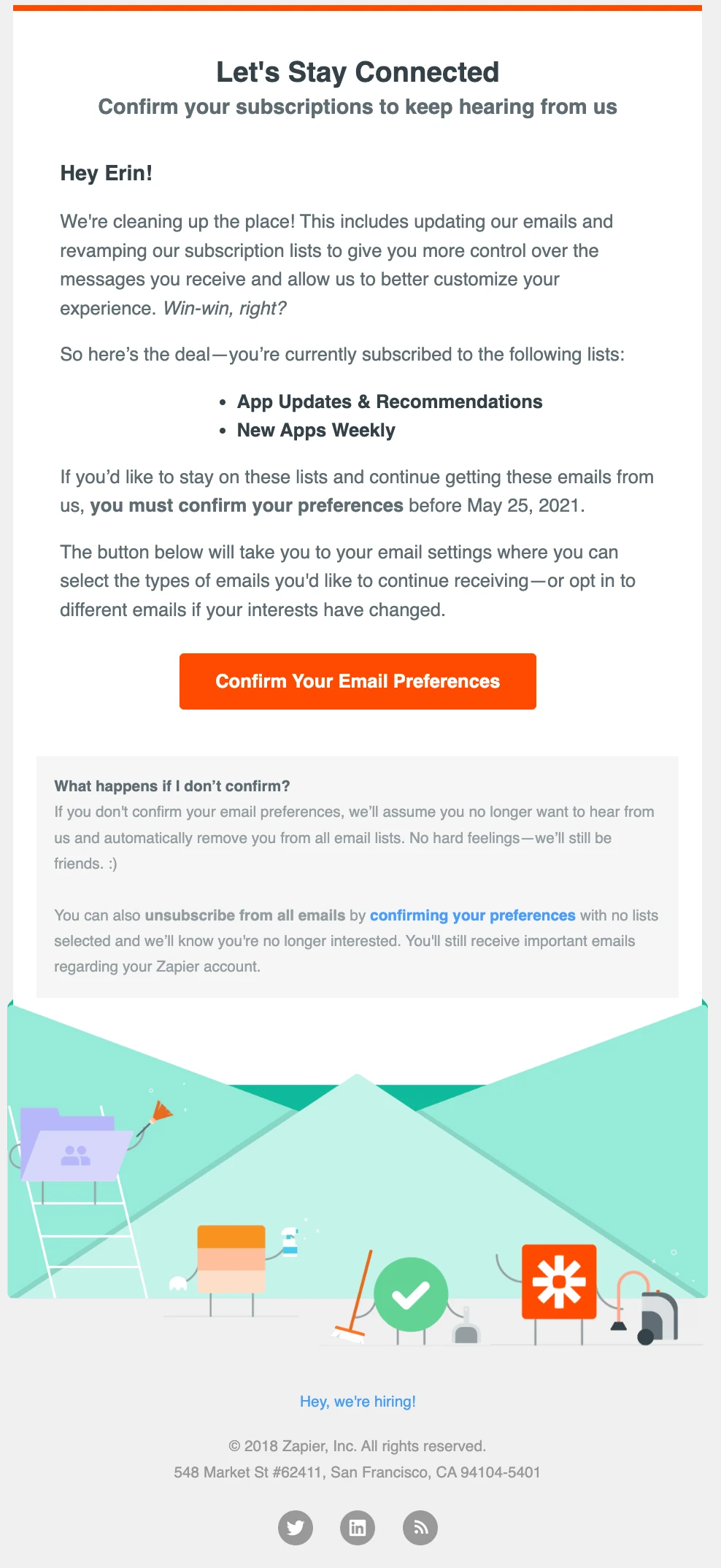Click the gray dustpan illustration
Image resolution: width=721 pixels, height=1568 pixels.
tap(466, 1329)
